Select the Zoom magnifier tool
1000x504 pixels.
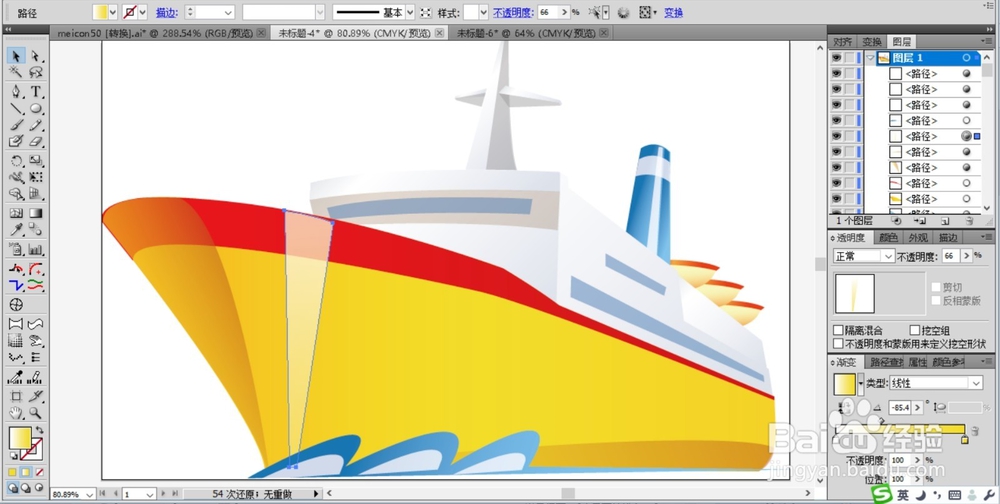pyautogui.click(x=36, y=413)
